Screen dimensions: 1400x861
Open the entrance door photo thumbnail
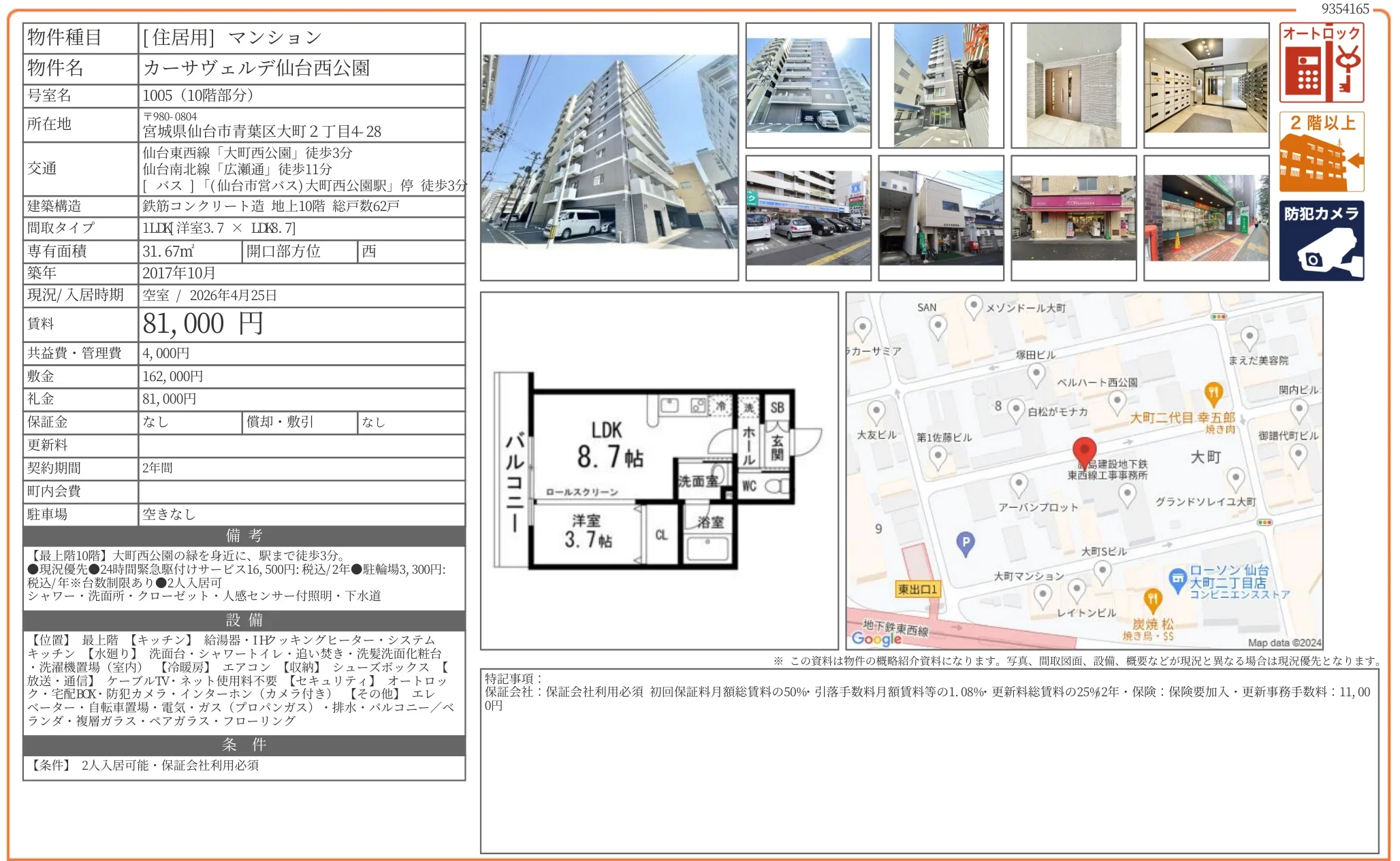1073,86
